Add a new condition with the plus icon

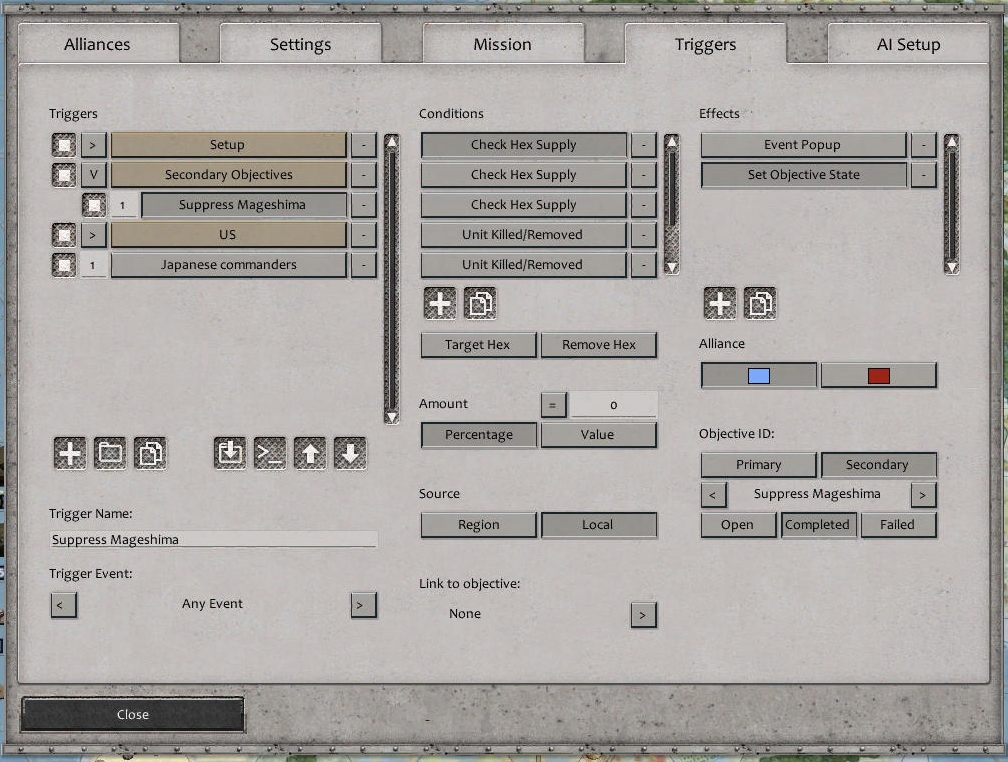tap(439, 303)
